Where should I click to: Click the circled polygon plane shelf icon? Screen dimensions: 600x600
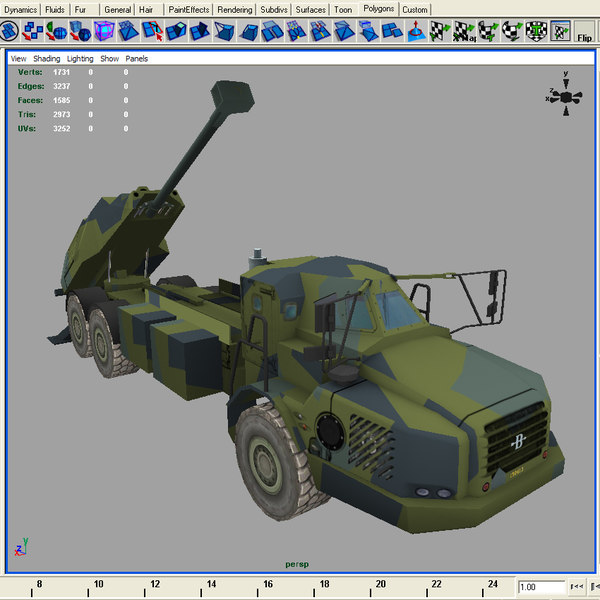pyautogui.click(x=9, y=31)
